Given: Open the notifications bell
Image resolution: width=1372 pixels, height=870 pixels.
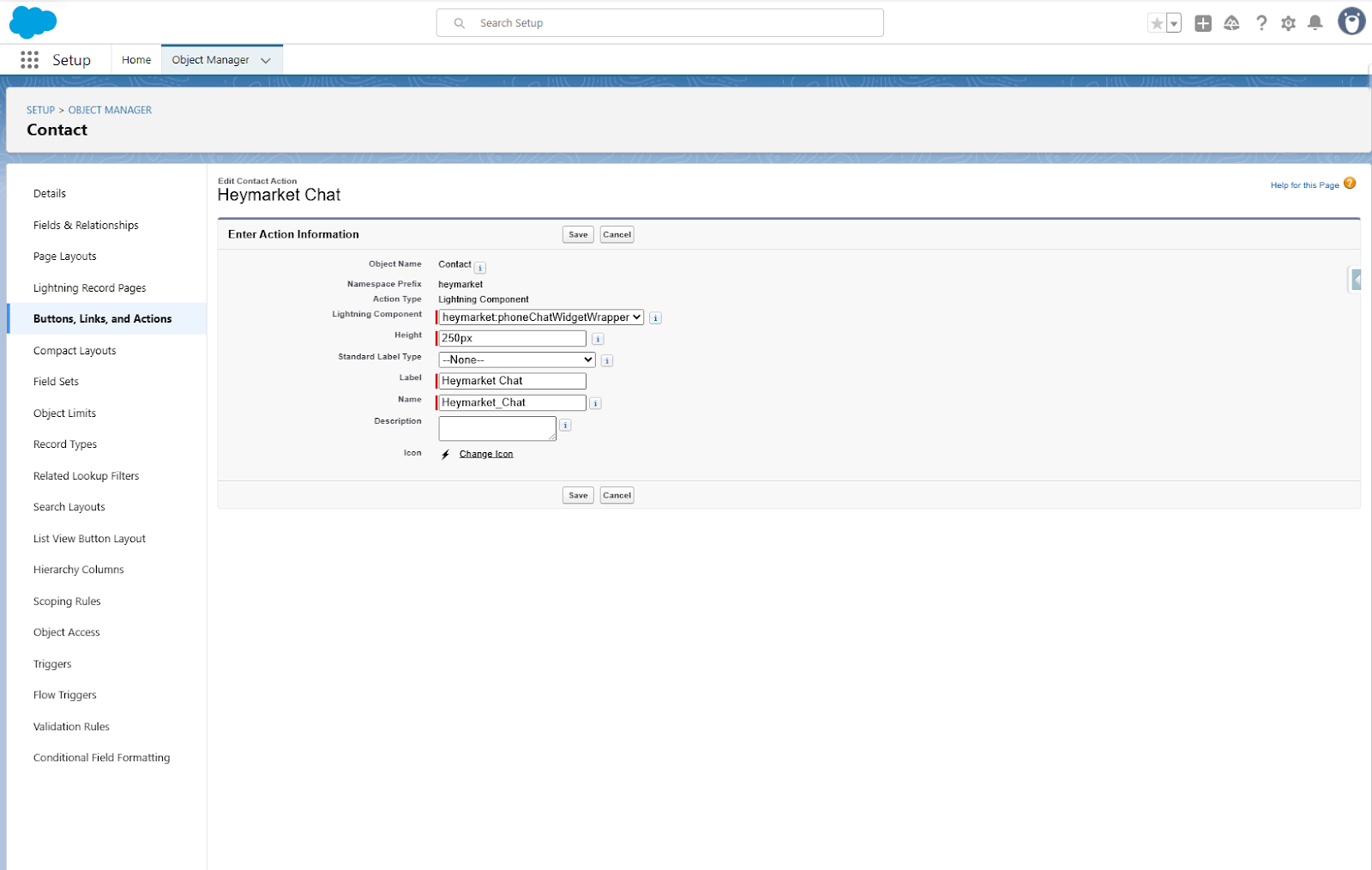Looking at the screenshot, I should [1315, 23].
